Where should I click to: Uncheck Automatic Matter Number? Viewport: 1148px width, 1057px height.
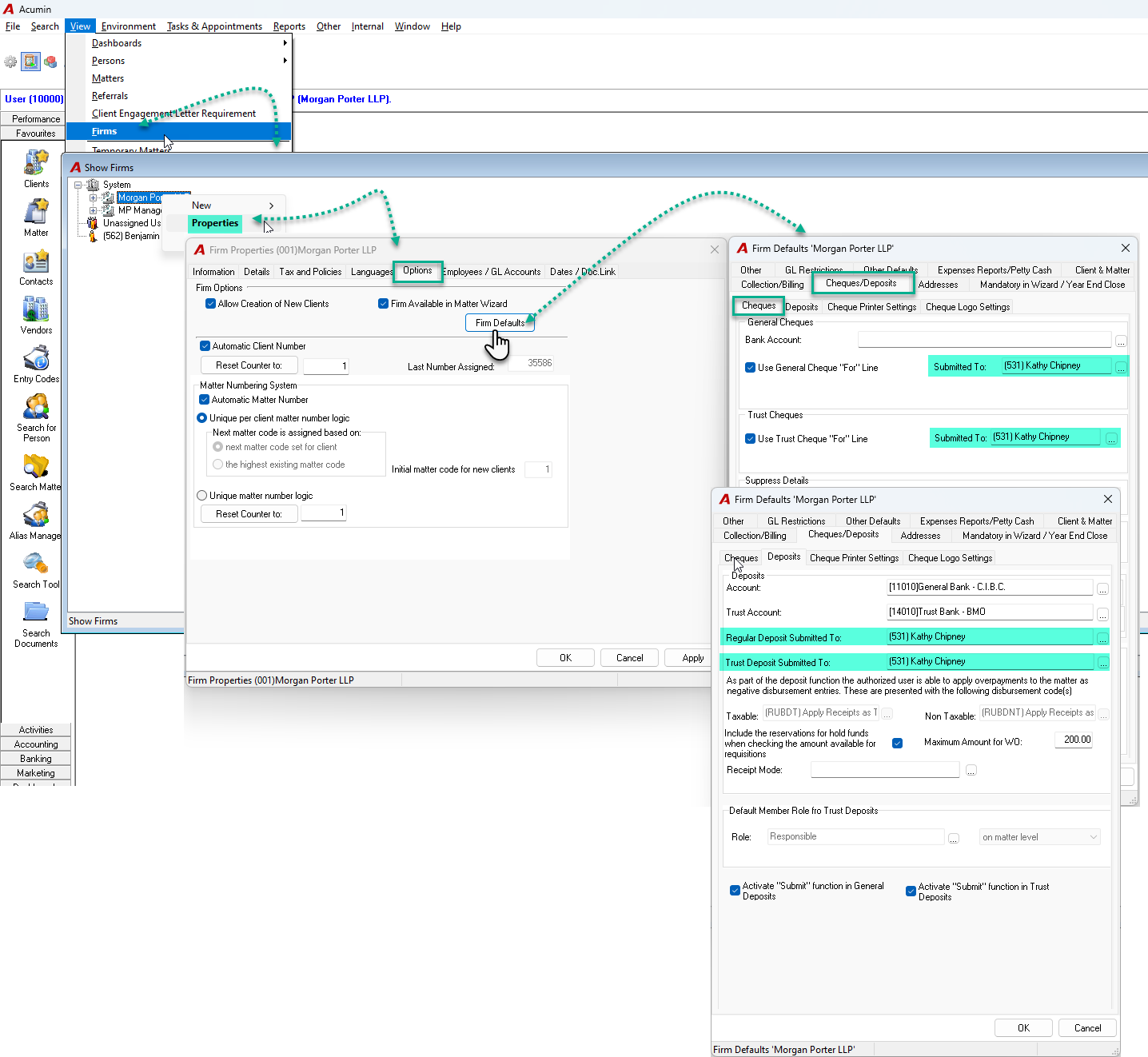204,400
